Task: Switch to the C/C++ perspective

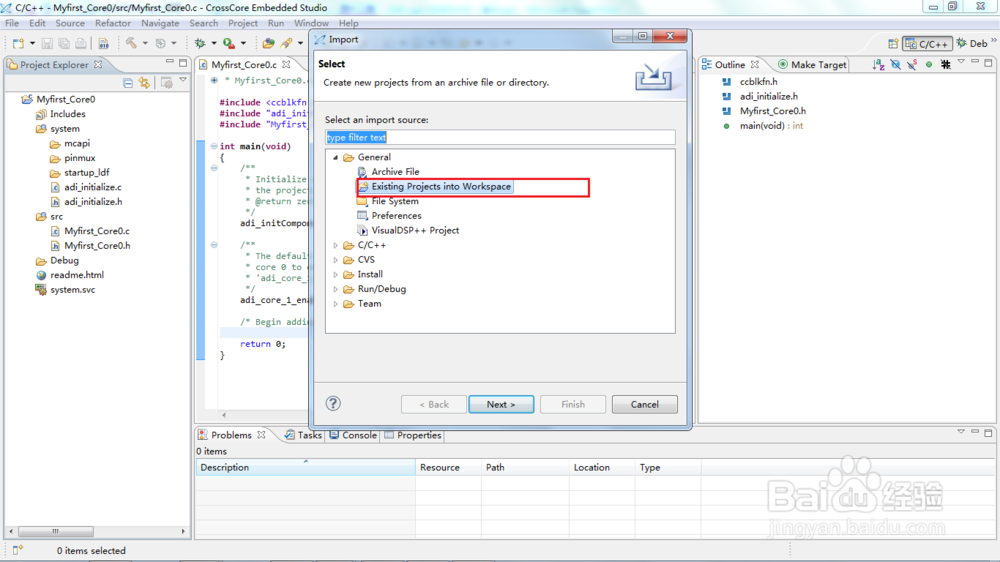Action: [x=927, y=43]
